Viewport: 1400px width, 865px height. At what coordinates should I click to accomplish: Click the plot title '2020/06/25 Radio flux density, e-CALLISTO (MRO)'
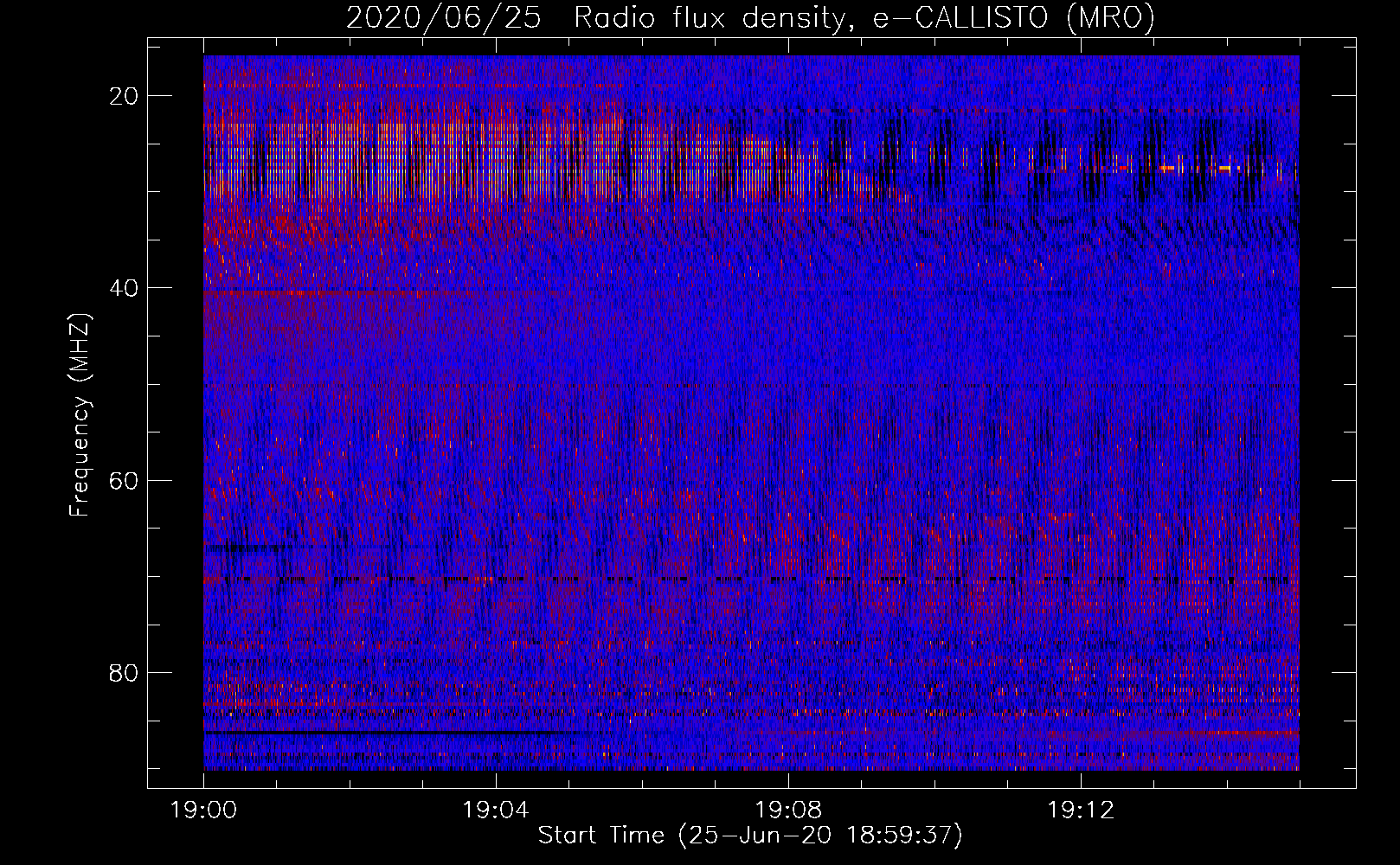tap(750, 18)
